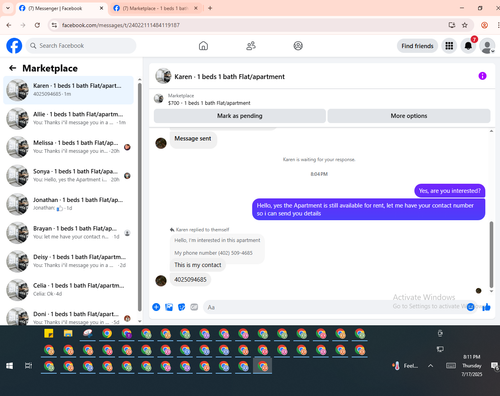Screen dimensions: 500x396
Task: Click the Facebook logo icon
Action: (14, 46)
